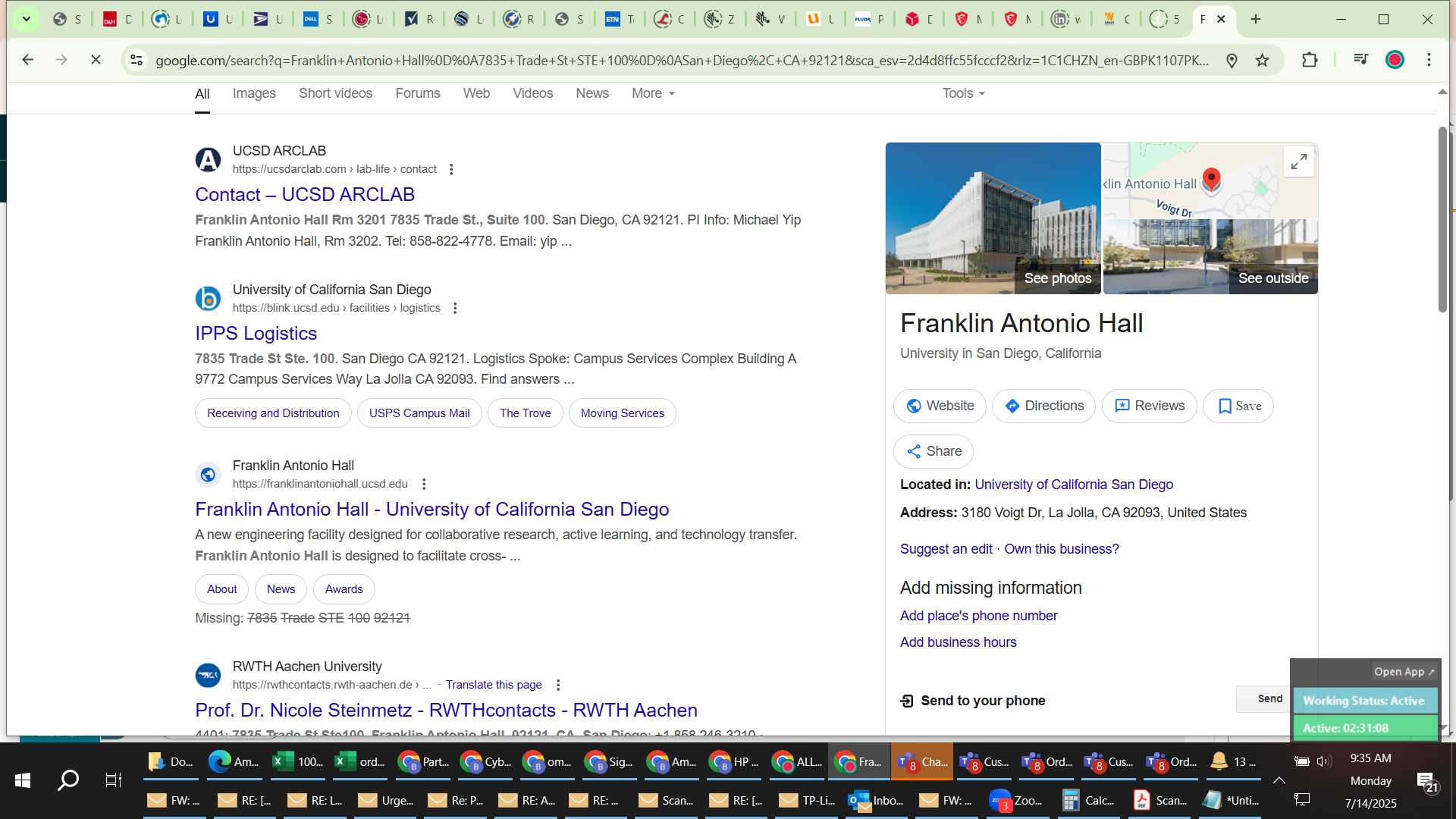
Task: Switch to the Images tab
Action: click(254, 93)
